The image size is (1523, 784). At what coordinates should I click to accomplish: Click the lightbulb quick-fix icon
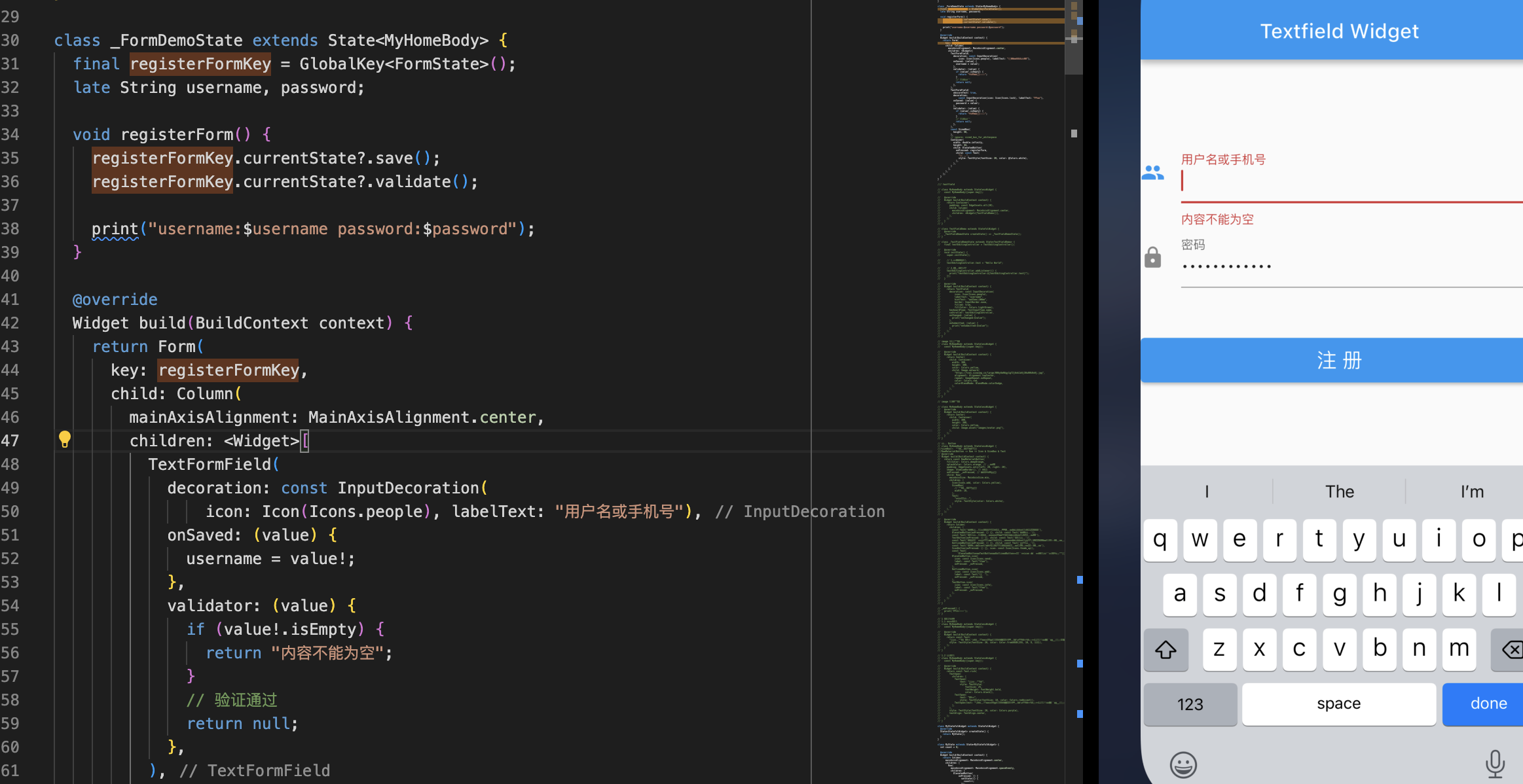[64, 439]
